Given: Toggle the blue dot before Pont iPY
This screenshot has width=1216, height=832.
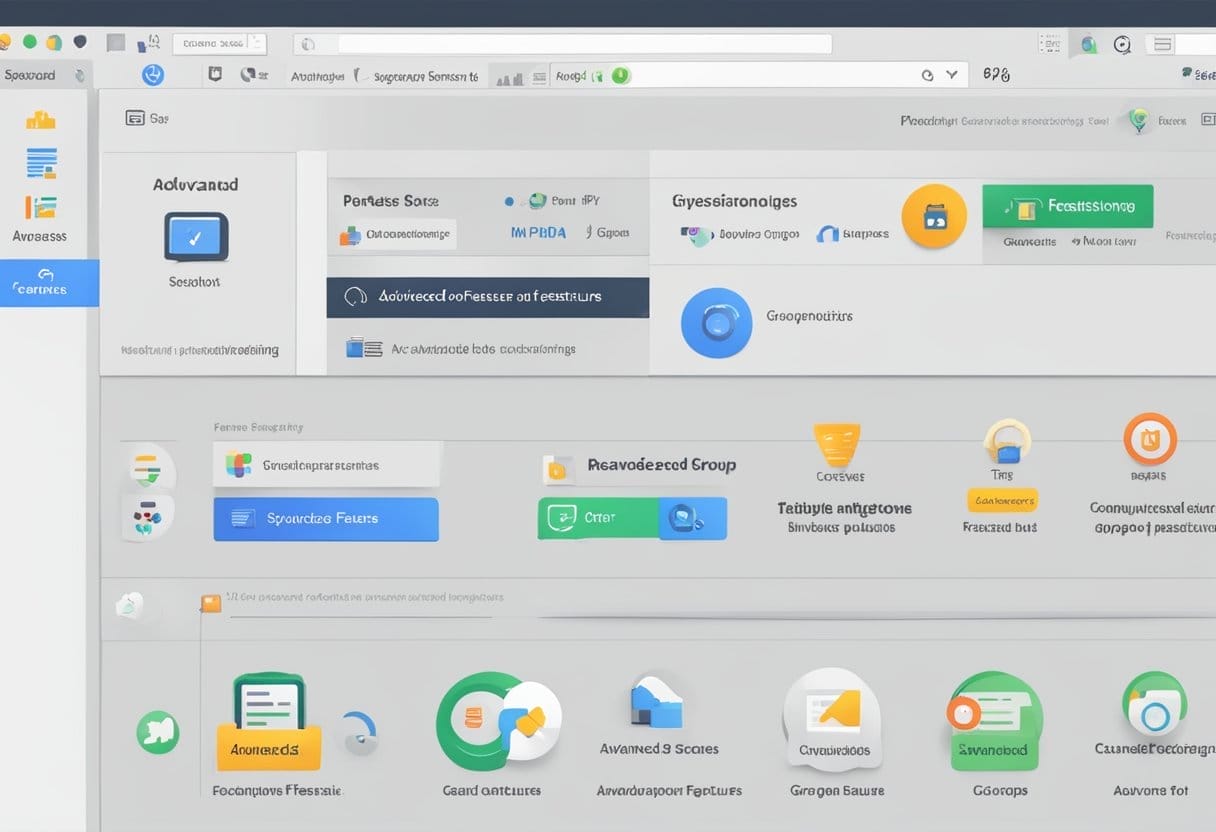Looking at the screenshot, I should (509, 201).
